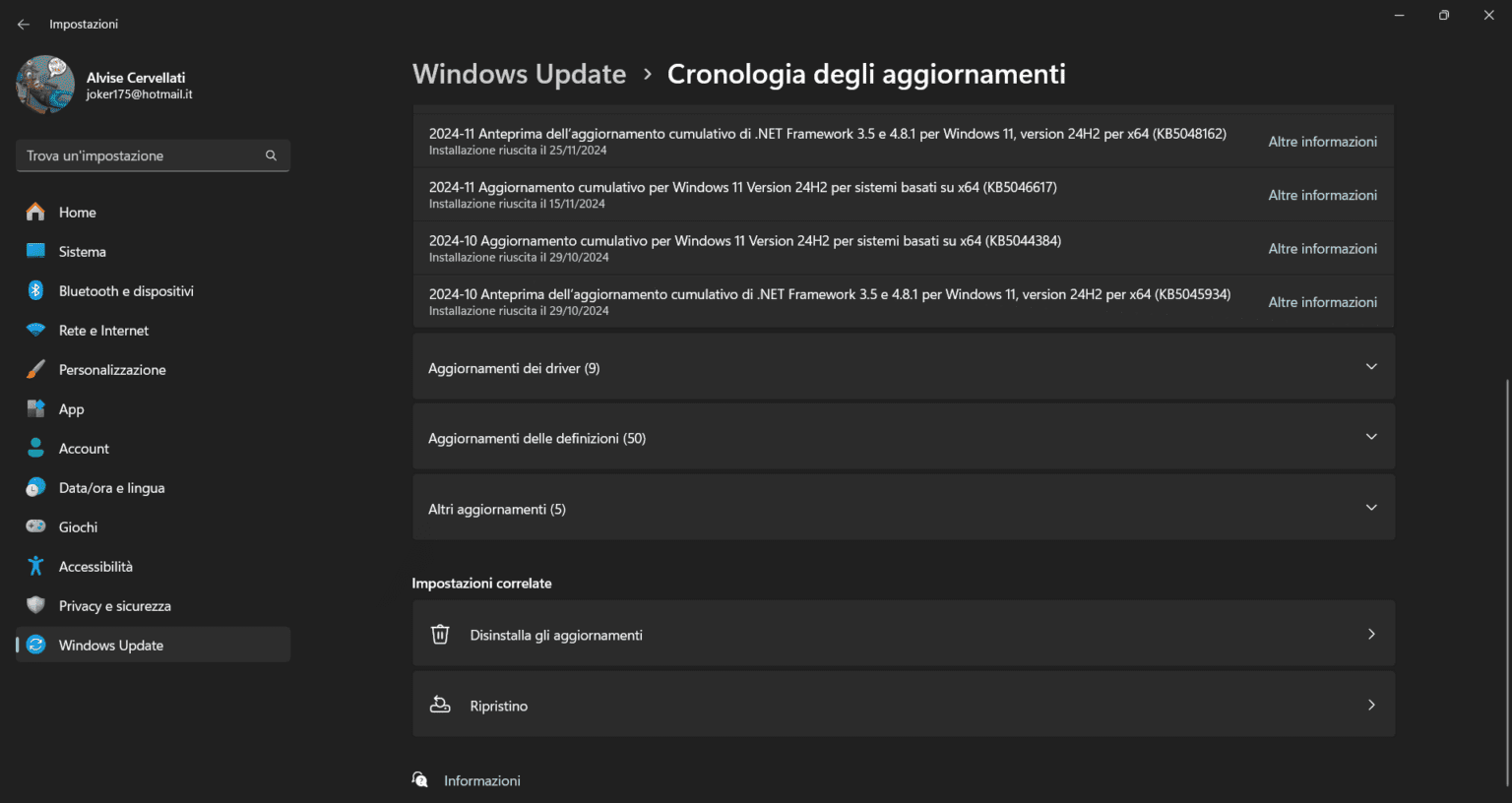Open Altre informazioni for KB5046617
1512x803 pixels.
pos(1322,194)
